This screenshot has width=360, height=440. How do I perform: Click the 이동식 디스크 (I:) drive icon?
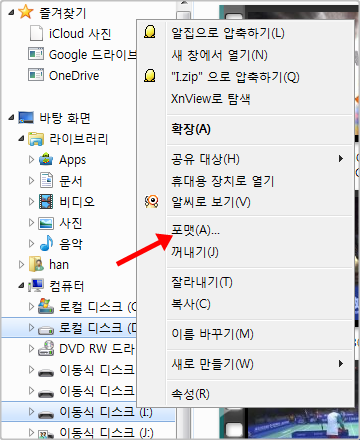[46, 414]
